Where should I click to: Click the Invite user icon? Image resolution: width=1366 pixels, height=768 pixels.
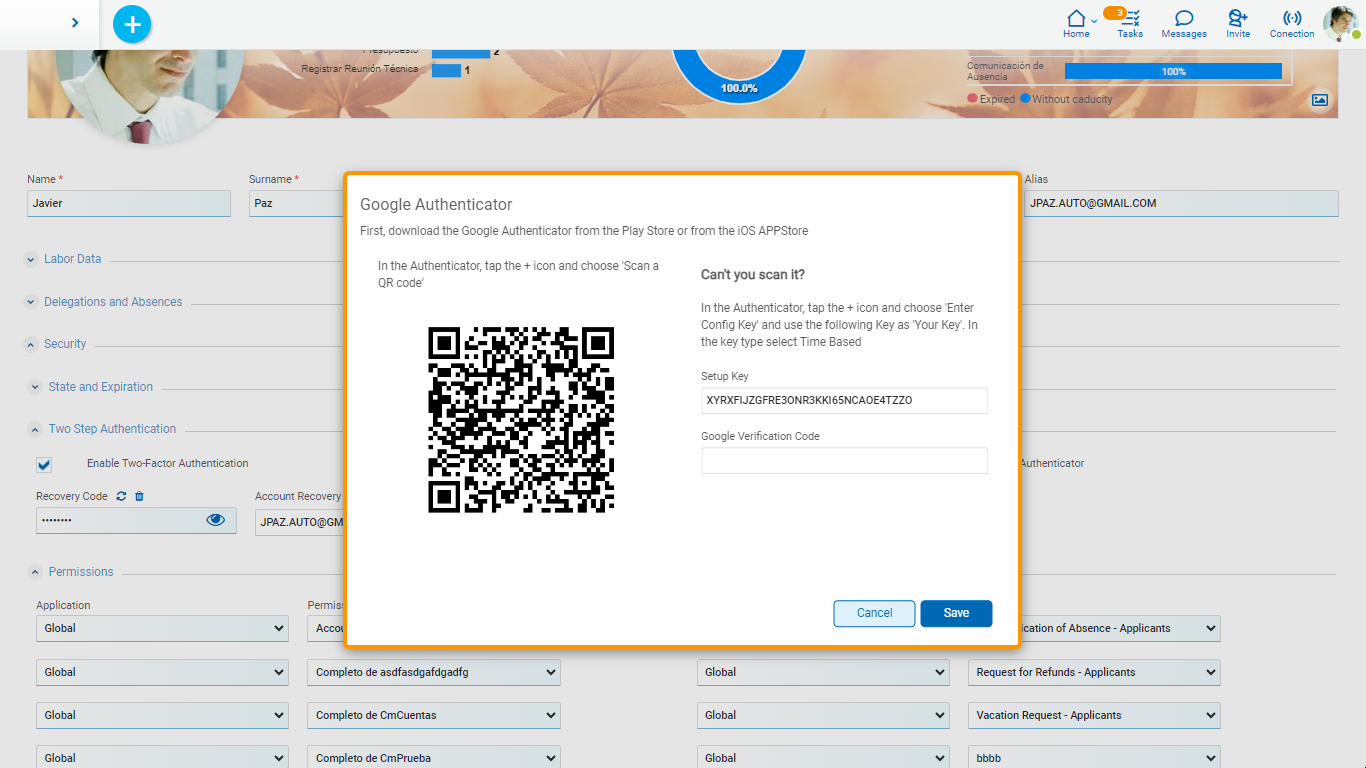click(1238, 19)
